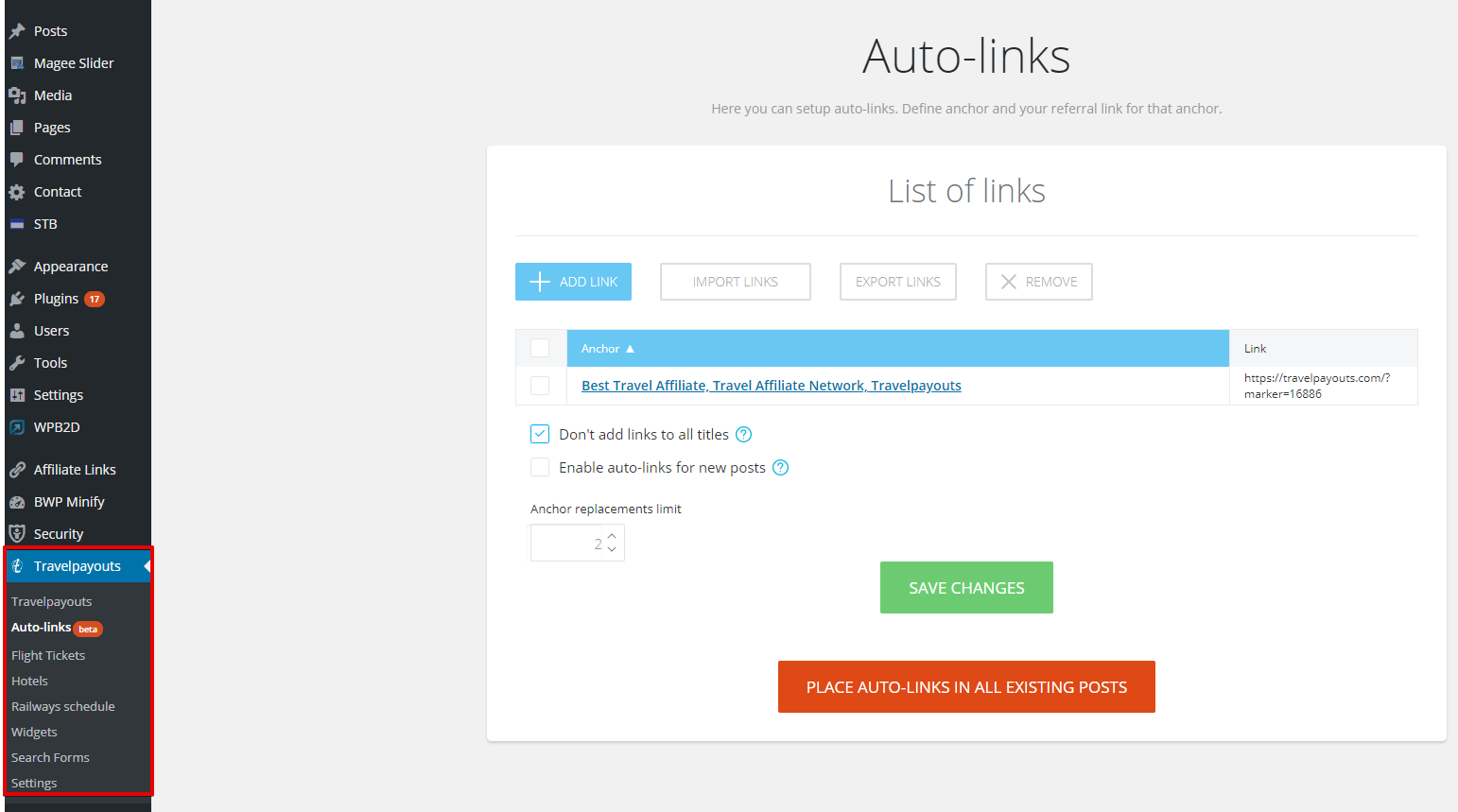Click the Tools wrench icon
This screenshot has height=812, width=1458.
pyautogui.click(x=17, y=363)
